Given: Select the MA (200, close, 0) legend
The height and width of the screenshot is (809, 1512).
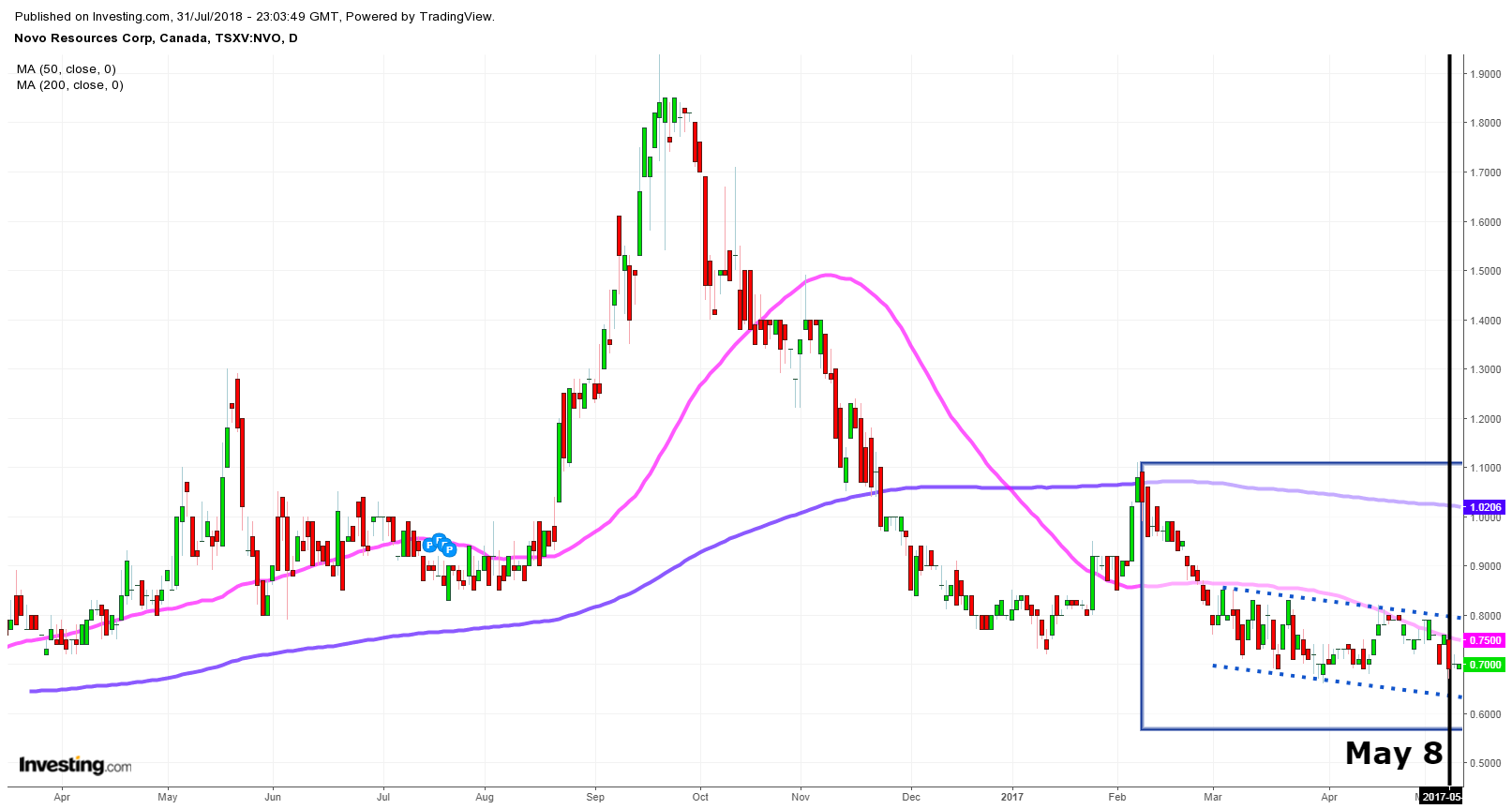Looking at the screenshot, I should [70, 85].
